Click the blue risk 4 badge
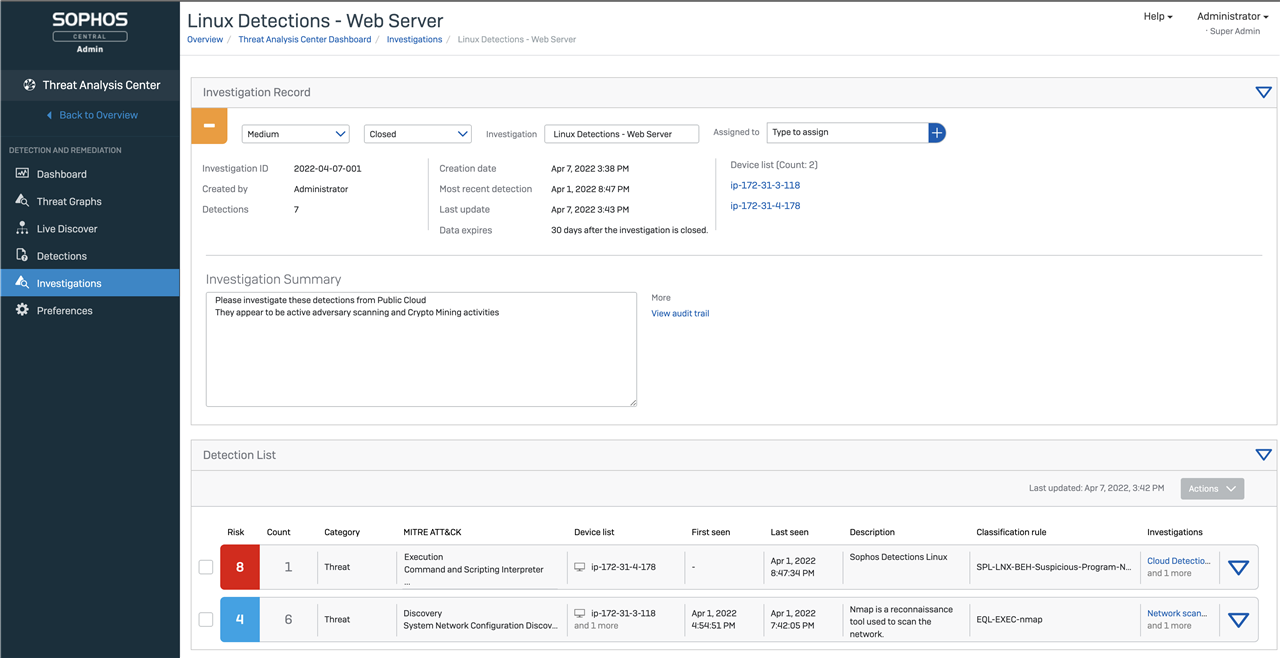 pyautogui.click(x=240, y=619)
